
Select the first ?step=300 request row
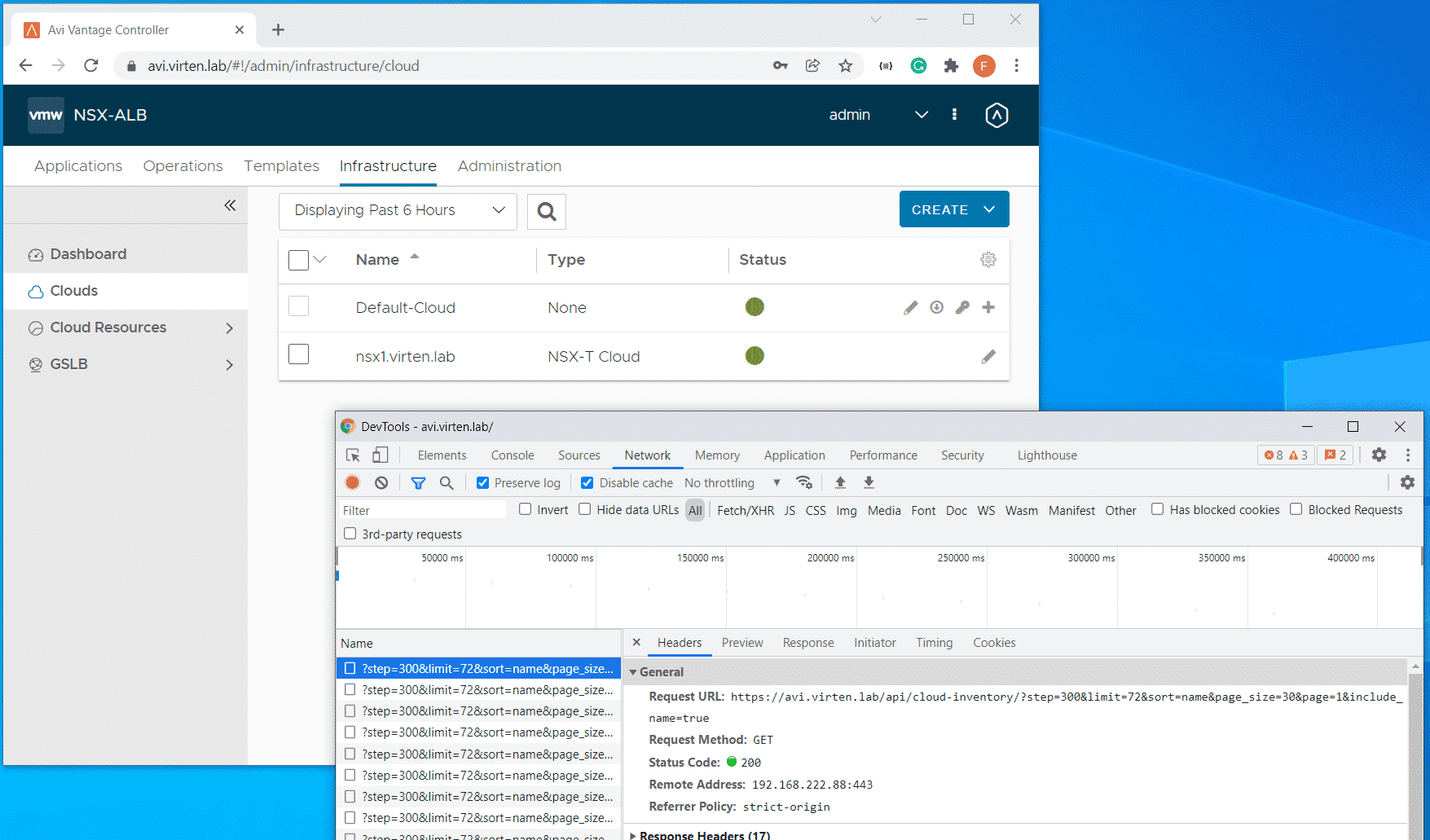[x=479, y=668]
